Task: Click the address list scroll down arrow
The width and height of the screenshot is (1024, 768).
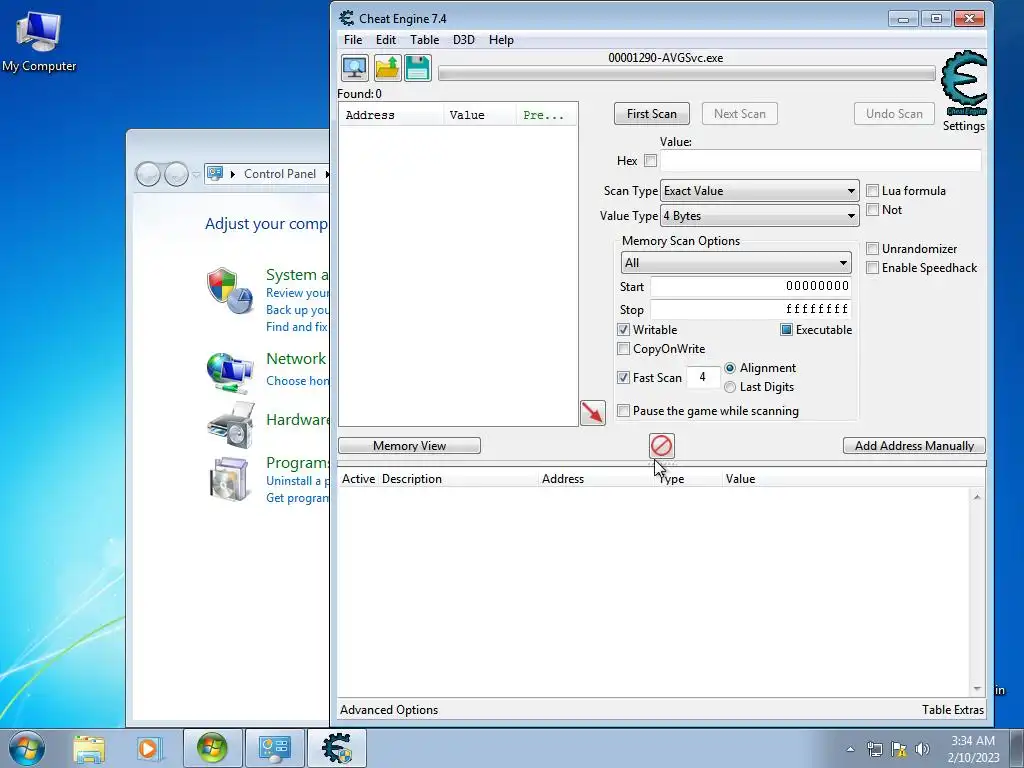Action: click(x=977, y=689)
